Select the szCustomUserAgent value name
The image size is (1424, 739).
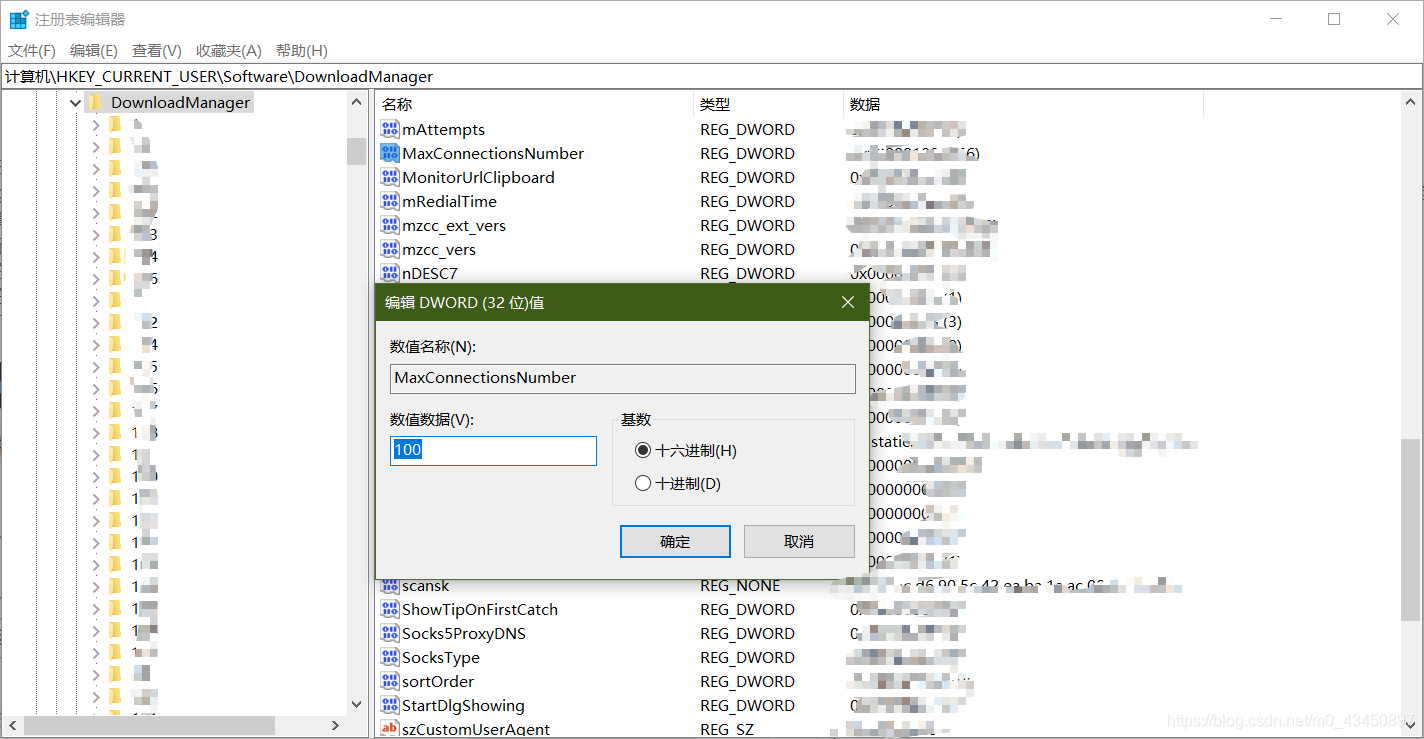click(x=476, y=729)
